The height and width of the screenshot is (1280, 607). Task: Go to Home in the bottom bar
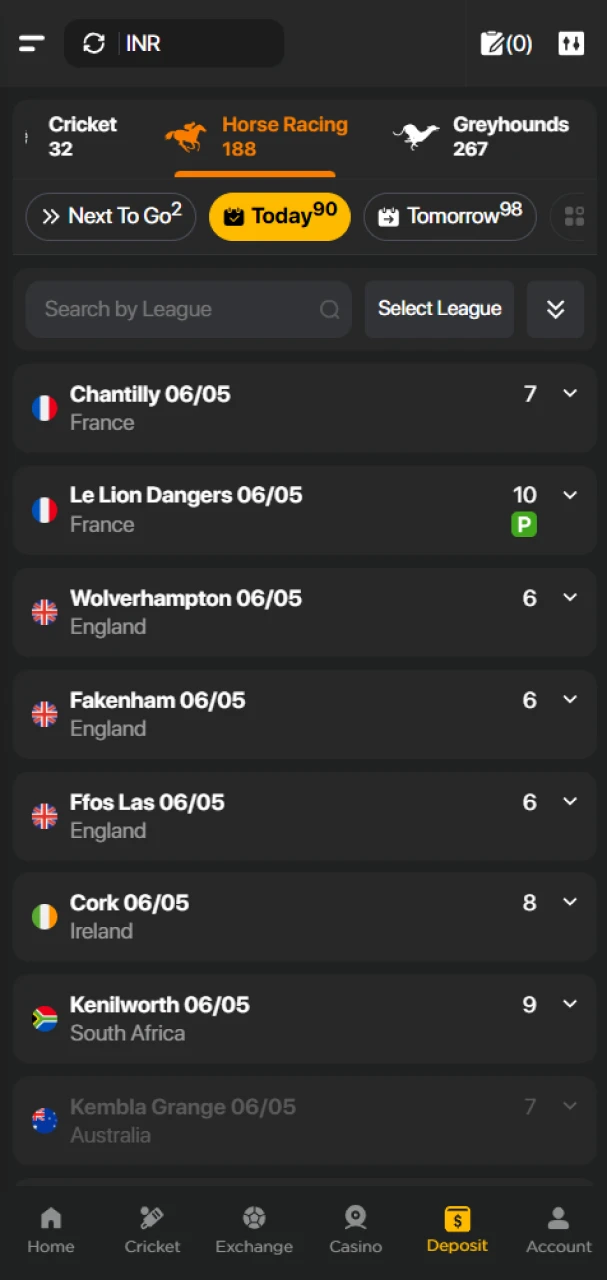click(x=51, y=1230)
